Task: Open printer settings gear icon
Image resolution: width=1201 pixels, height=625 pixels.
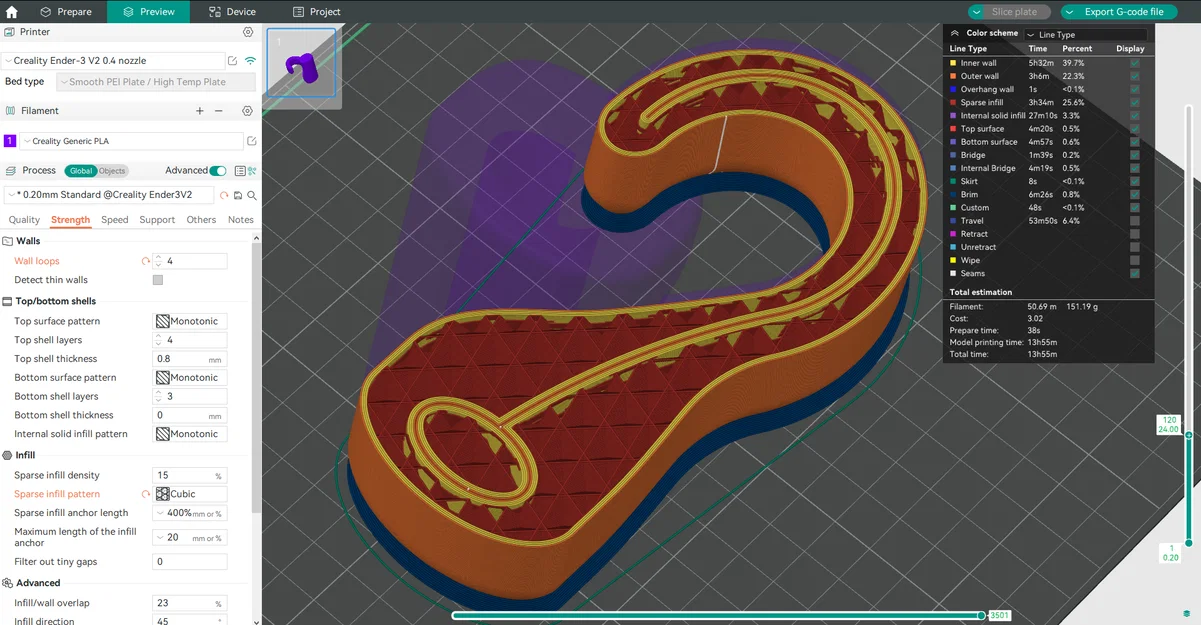Action: click(x=248, y=32)
